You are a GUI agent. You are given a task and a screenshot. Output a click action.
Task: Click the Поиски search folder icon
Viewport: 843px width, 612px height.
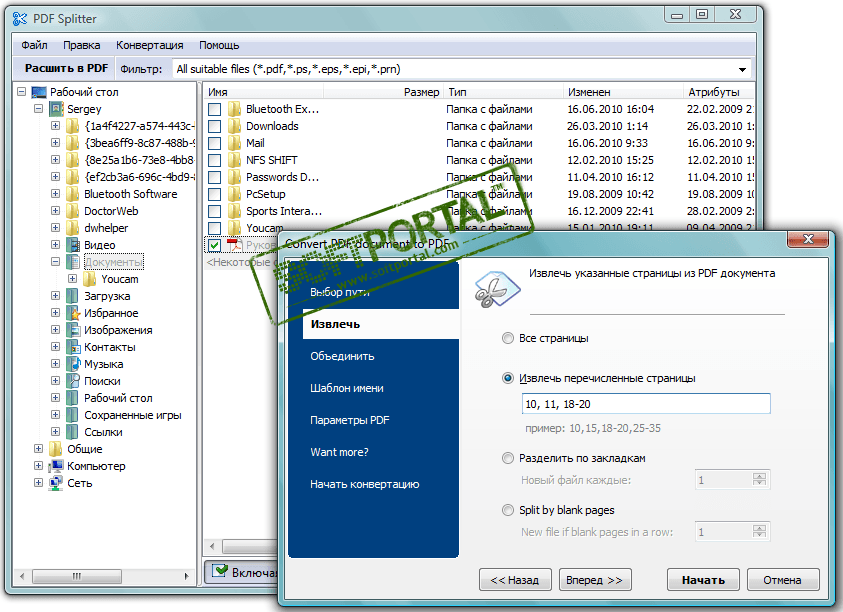tap(73, 381)
